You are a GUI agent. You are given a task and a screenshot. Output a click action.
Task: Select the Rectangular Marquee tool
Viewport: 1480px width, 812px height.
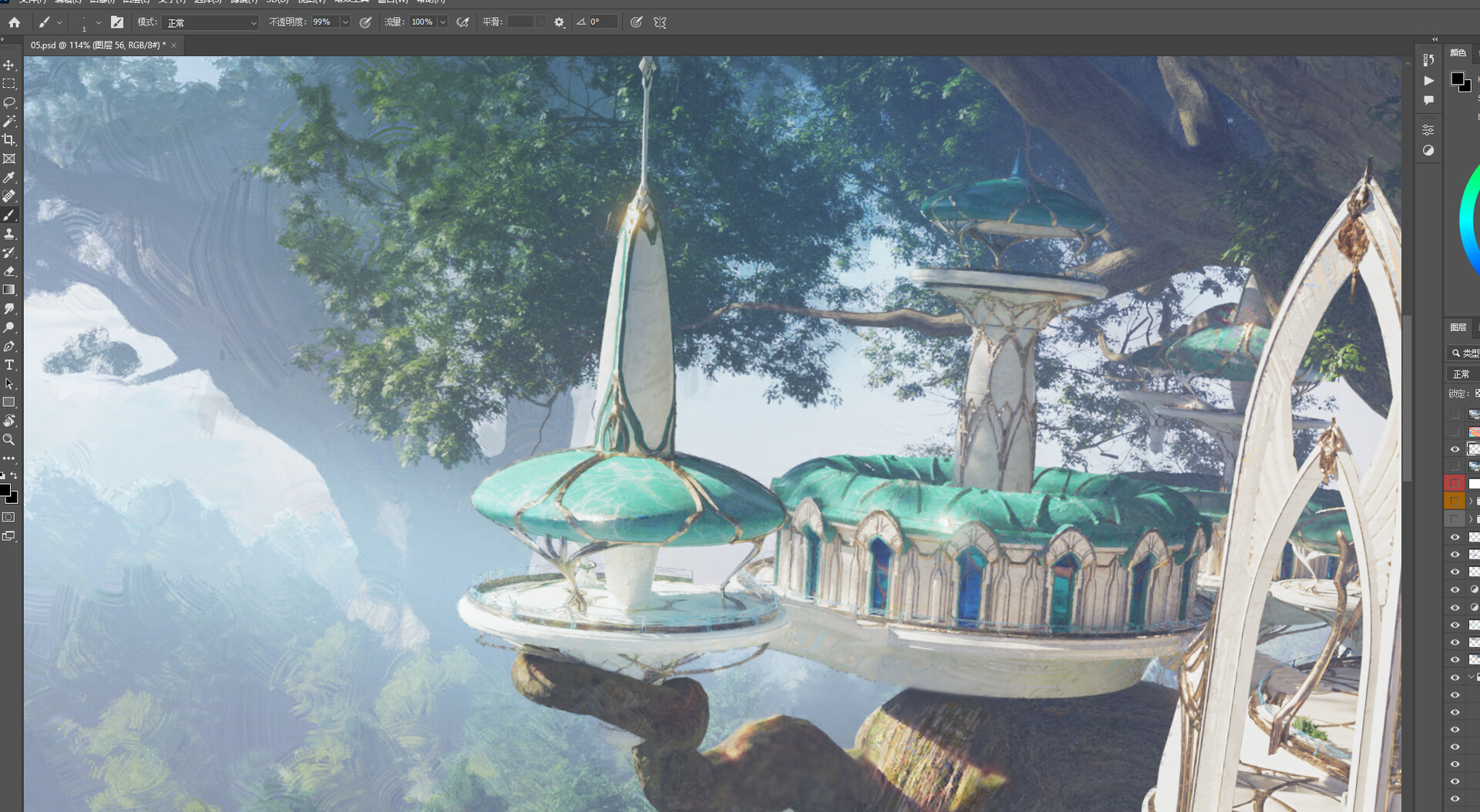(x=9, y=84)
